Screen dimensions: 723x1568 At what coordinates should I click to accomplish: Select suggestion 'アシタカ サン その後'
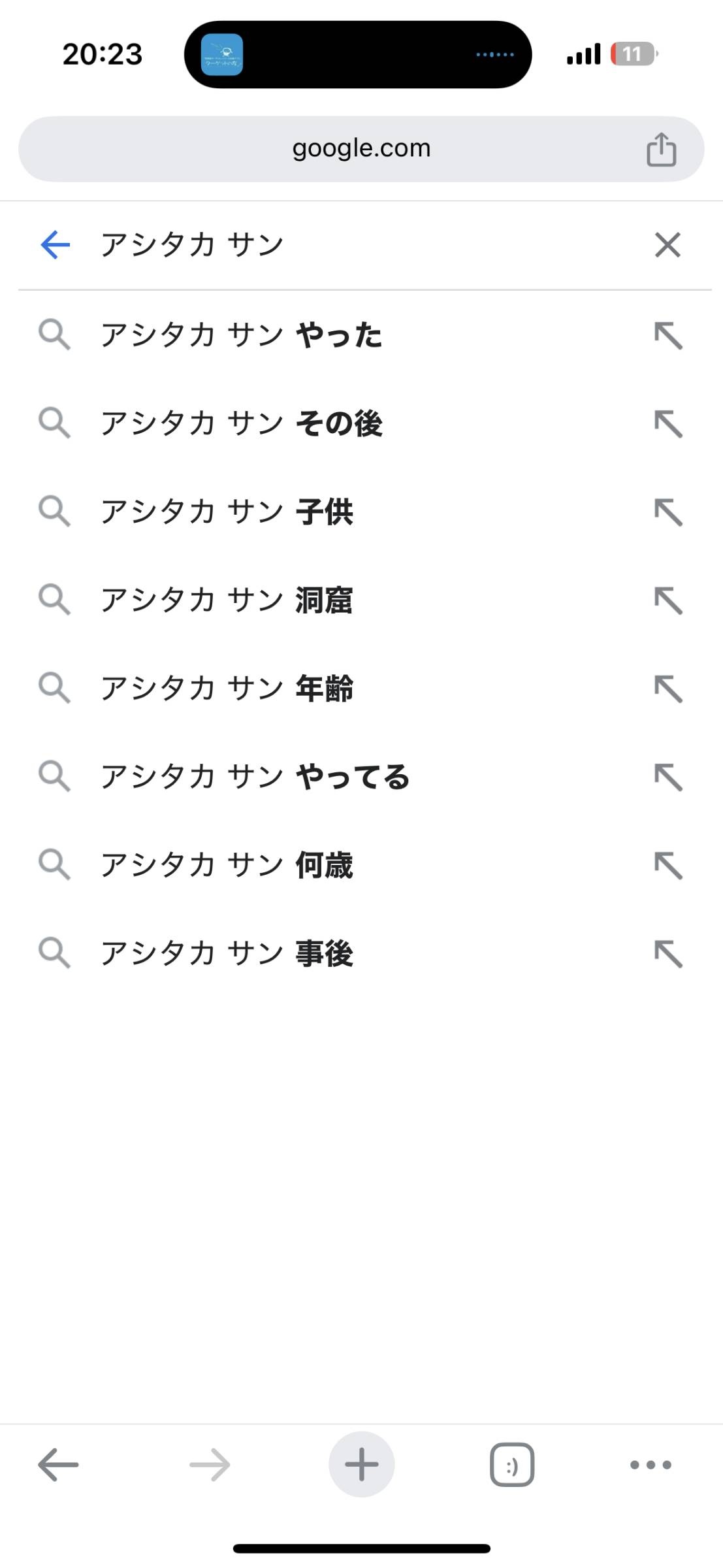pos(242,423)
